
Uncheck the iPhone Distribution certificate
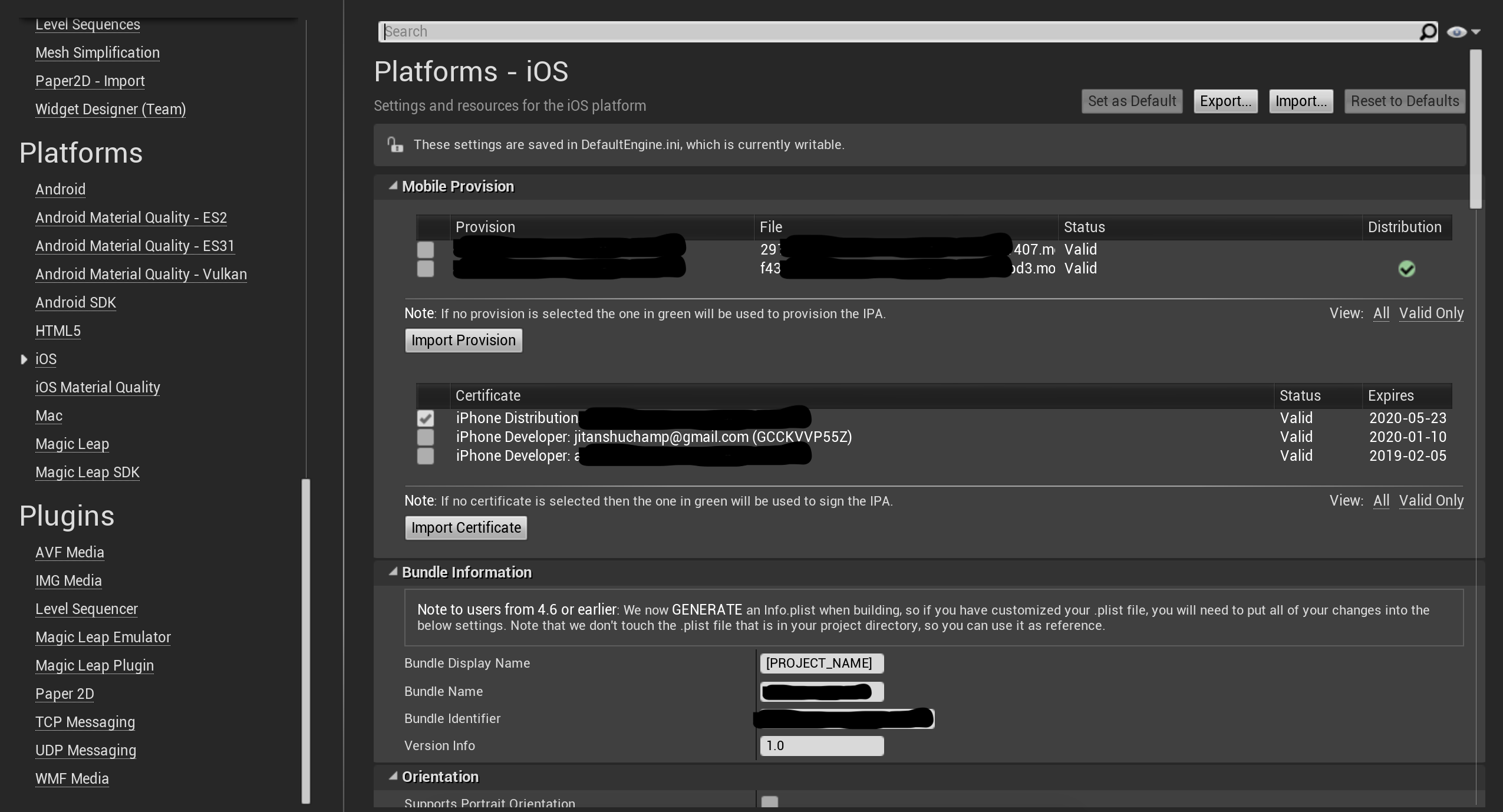pyautogui.click(x=426, y=418)
